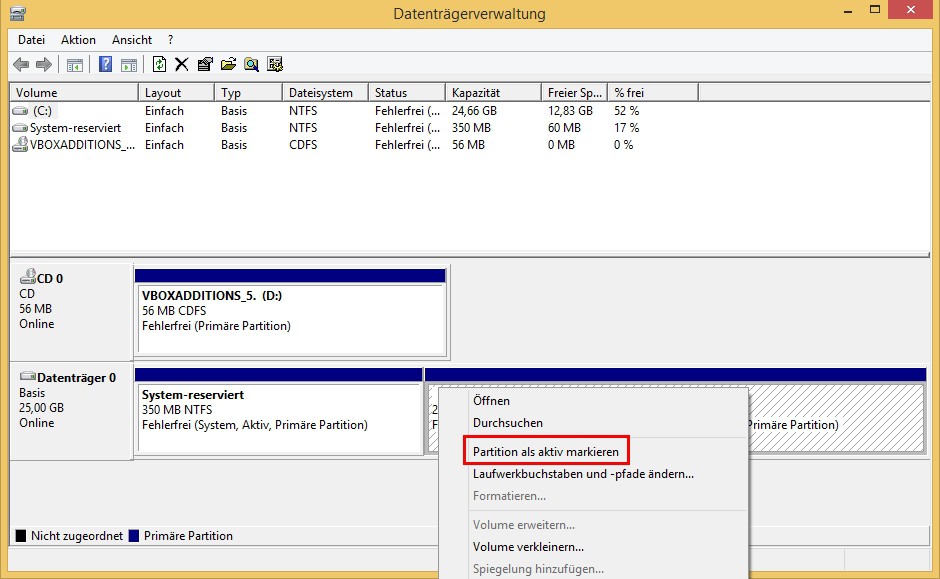Open the Aktion menu

[78, 40]
